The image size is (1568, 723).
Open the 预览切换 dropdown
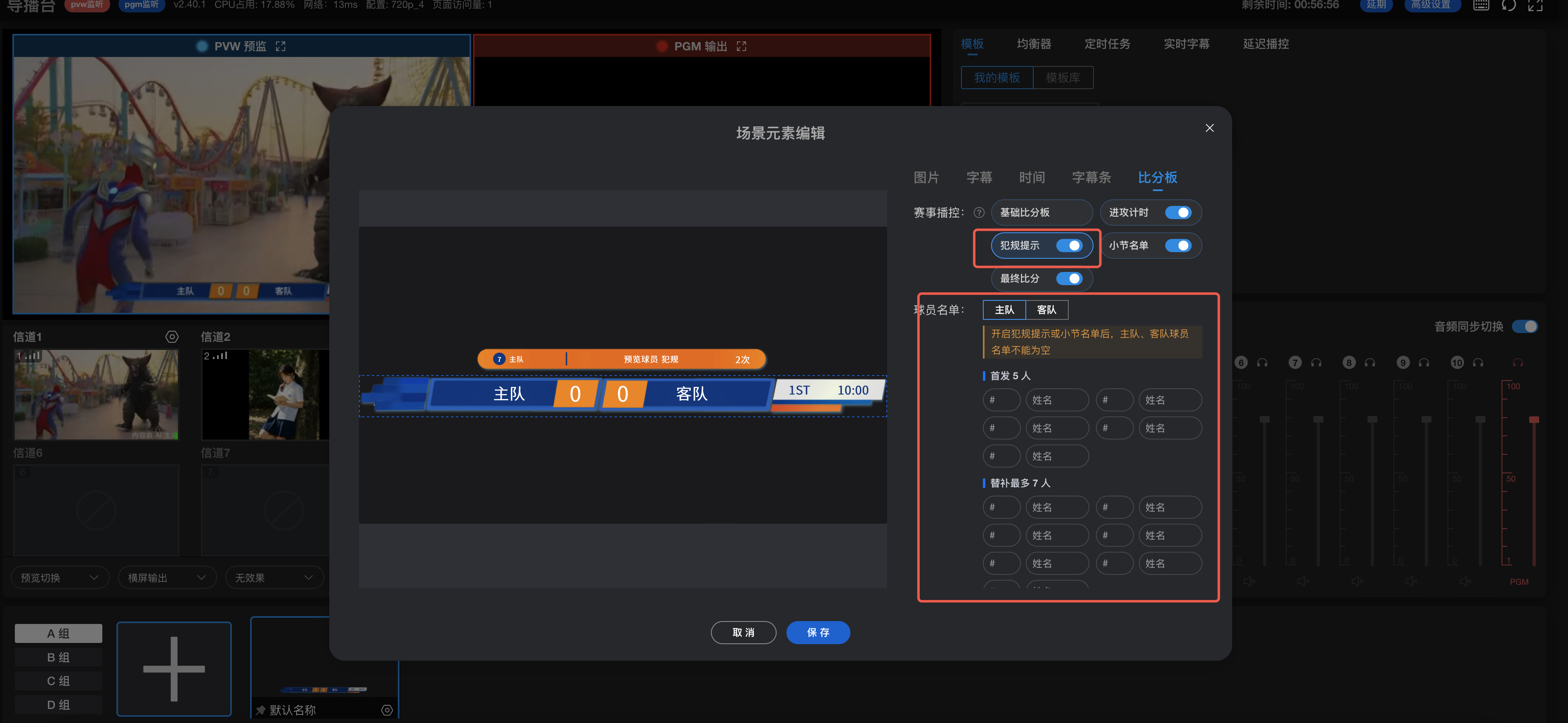click(60, 578)
